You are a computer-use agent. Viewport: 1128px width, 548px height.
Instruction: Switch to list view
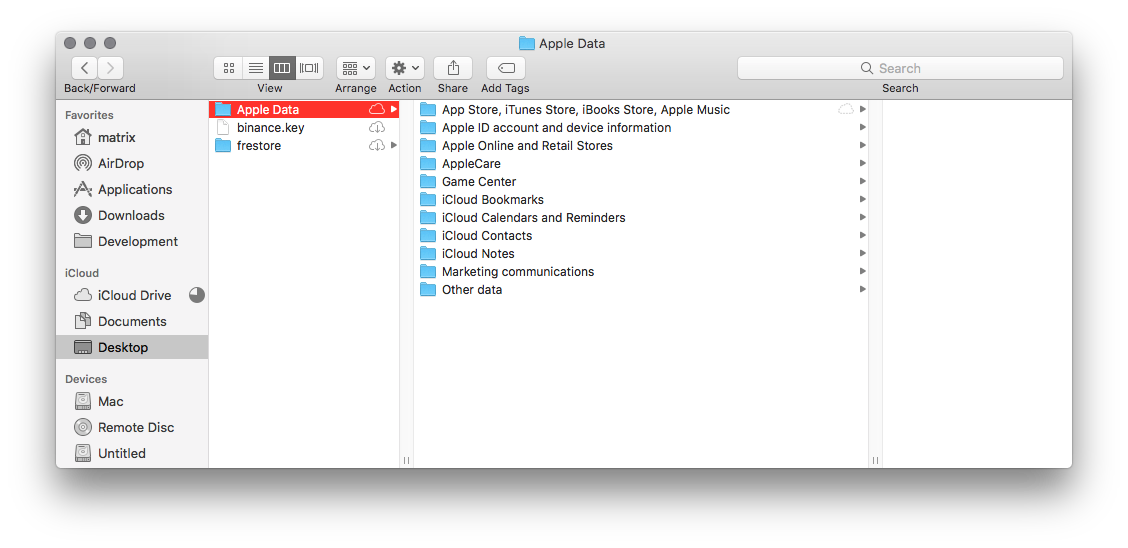tap(255, 68)
